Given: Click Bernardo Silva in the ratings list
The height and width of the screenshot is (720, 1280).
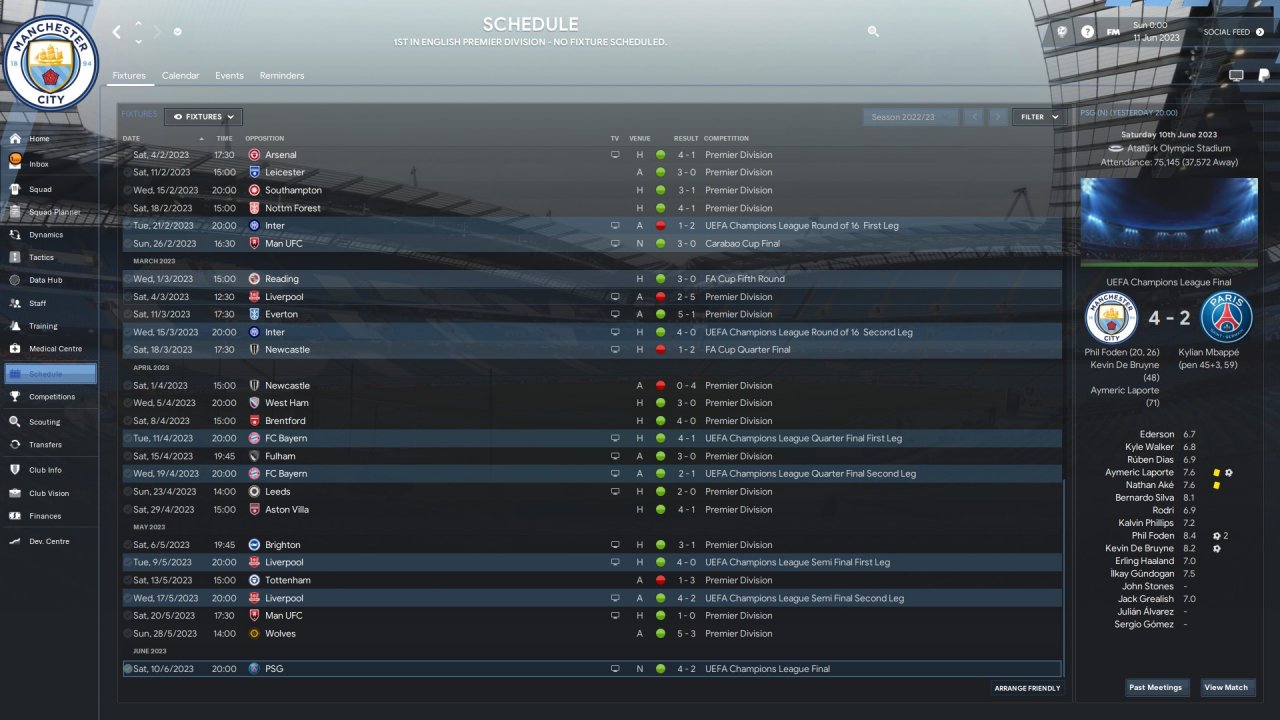Looking at the screenshot, I should [x=1144, y=497].
